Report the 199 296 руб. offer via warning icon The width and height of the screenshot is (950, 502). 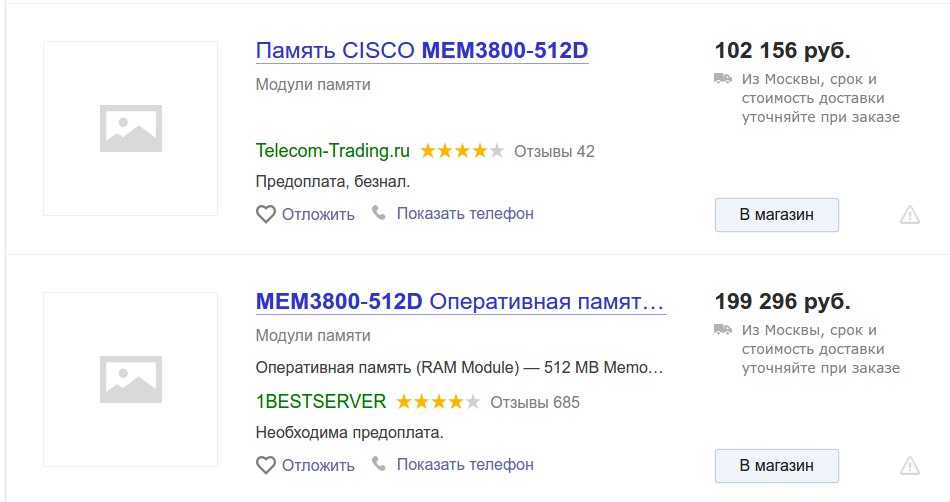pos(909,466)
